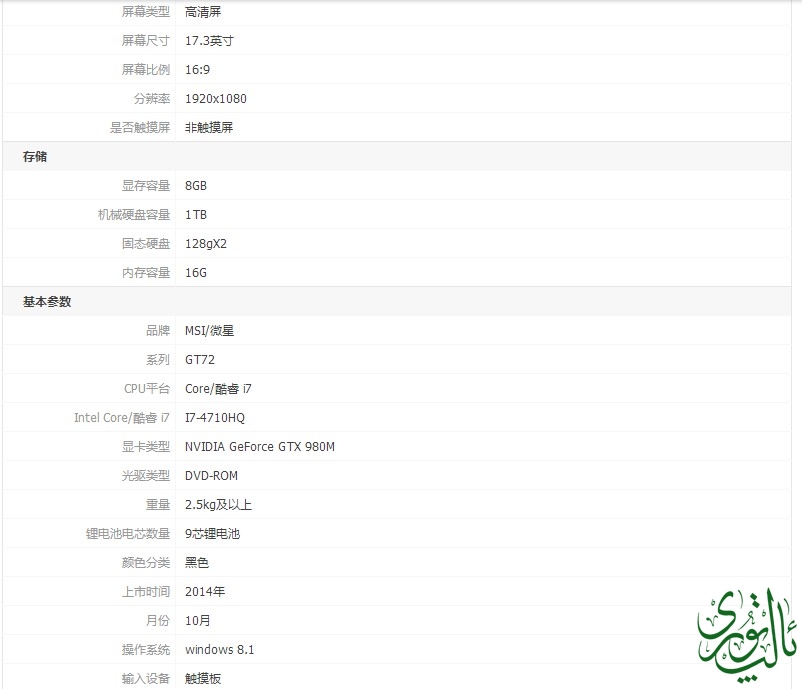Click the "重量" label
Image resolution: width=802 pixels, height=689 pixels.
pyautogui.click(x=158, y=505)
